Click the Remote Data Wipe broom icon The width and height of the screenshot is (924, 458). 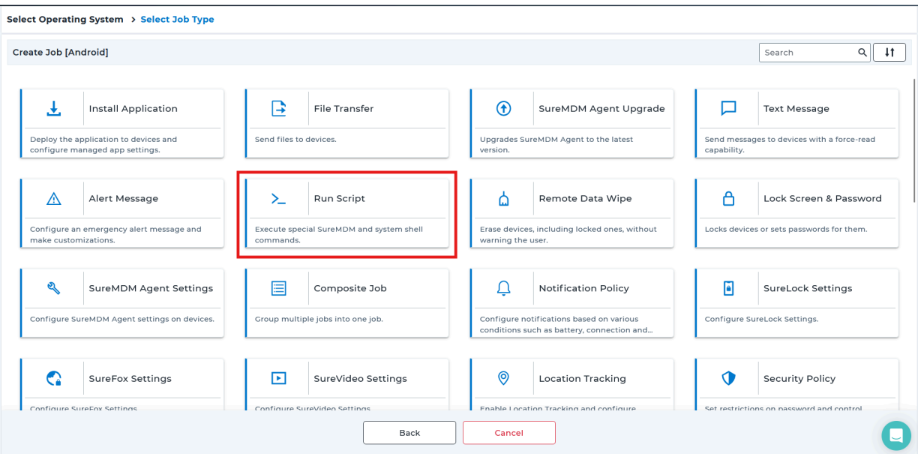[x=504, y=199]
